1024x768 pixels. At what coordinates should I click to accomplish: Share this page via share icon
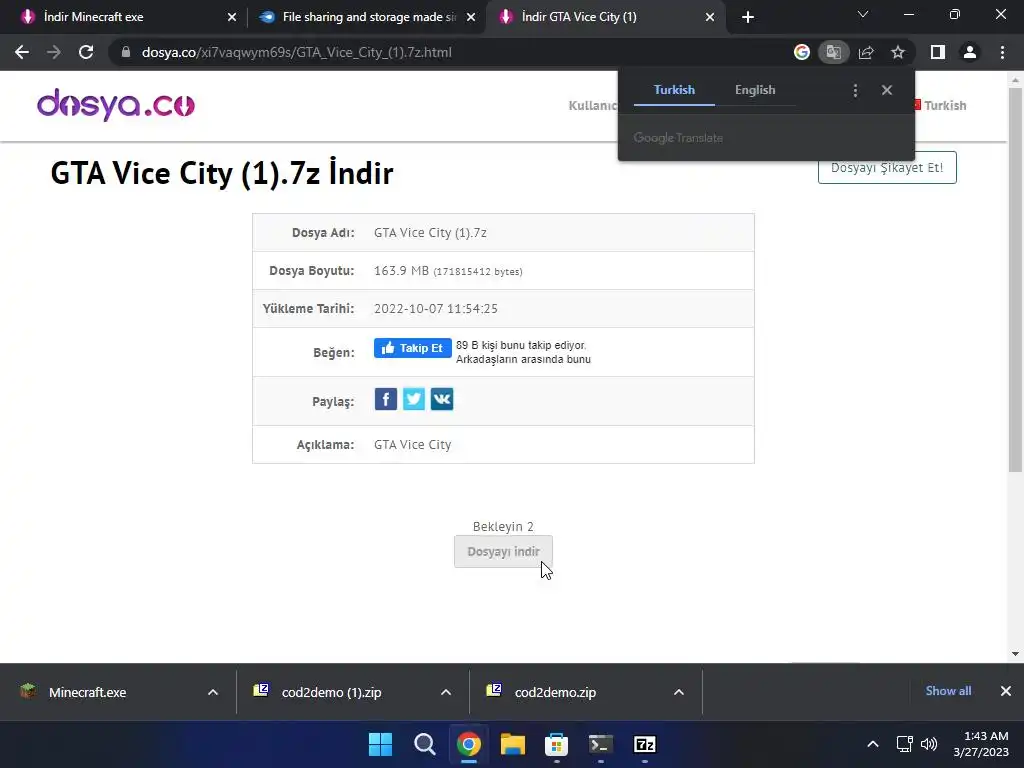pos(866,52)
